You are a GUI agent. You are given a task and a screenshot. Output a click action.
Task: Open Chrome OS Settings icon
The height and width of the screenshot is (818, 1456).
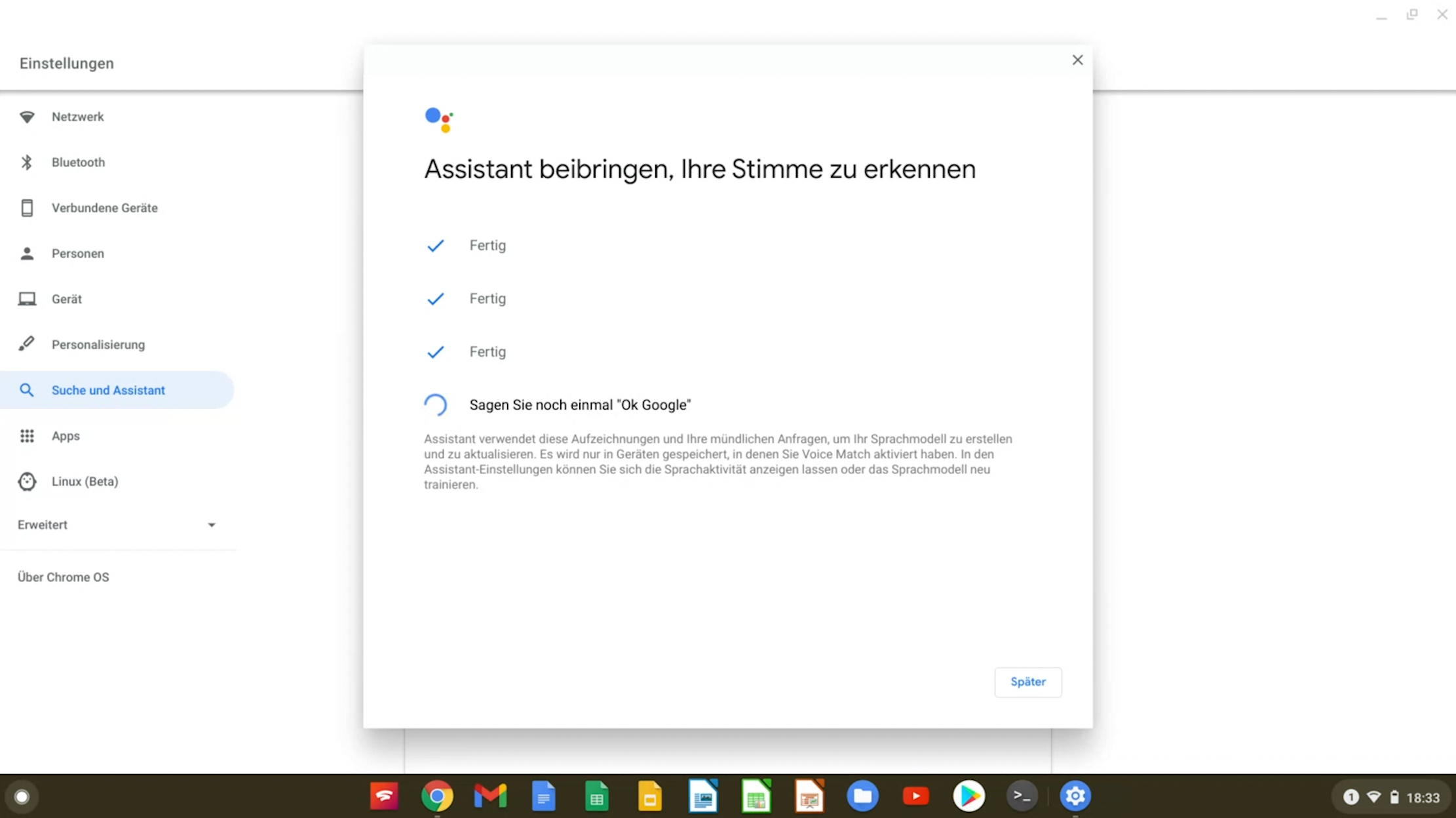point(1075,795)
